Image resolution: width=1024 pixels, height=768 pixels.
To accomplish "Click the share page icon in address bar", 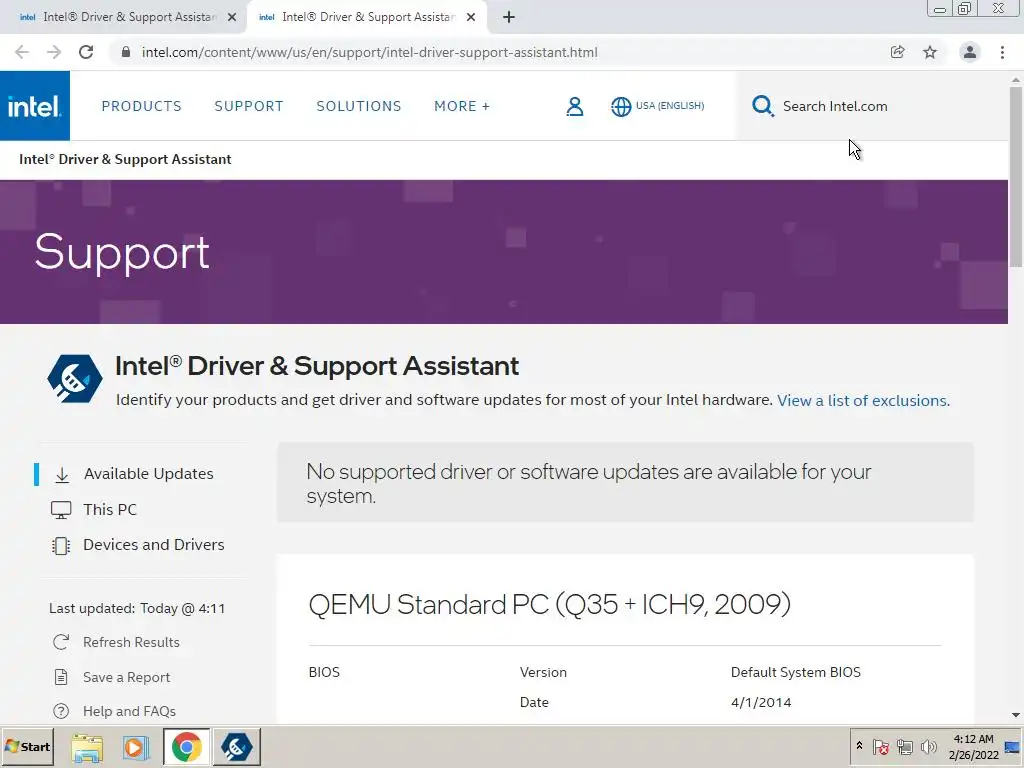I will click(897, 52).
